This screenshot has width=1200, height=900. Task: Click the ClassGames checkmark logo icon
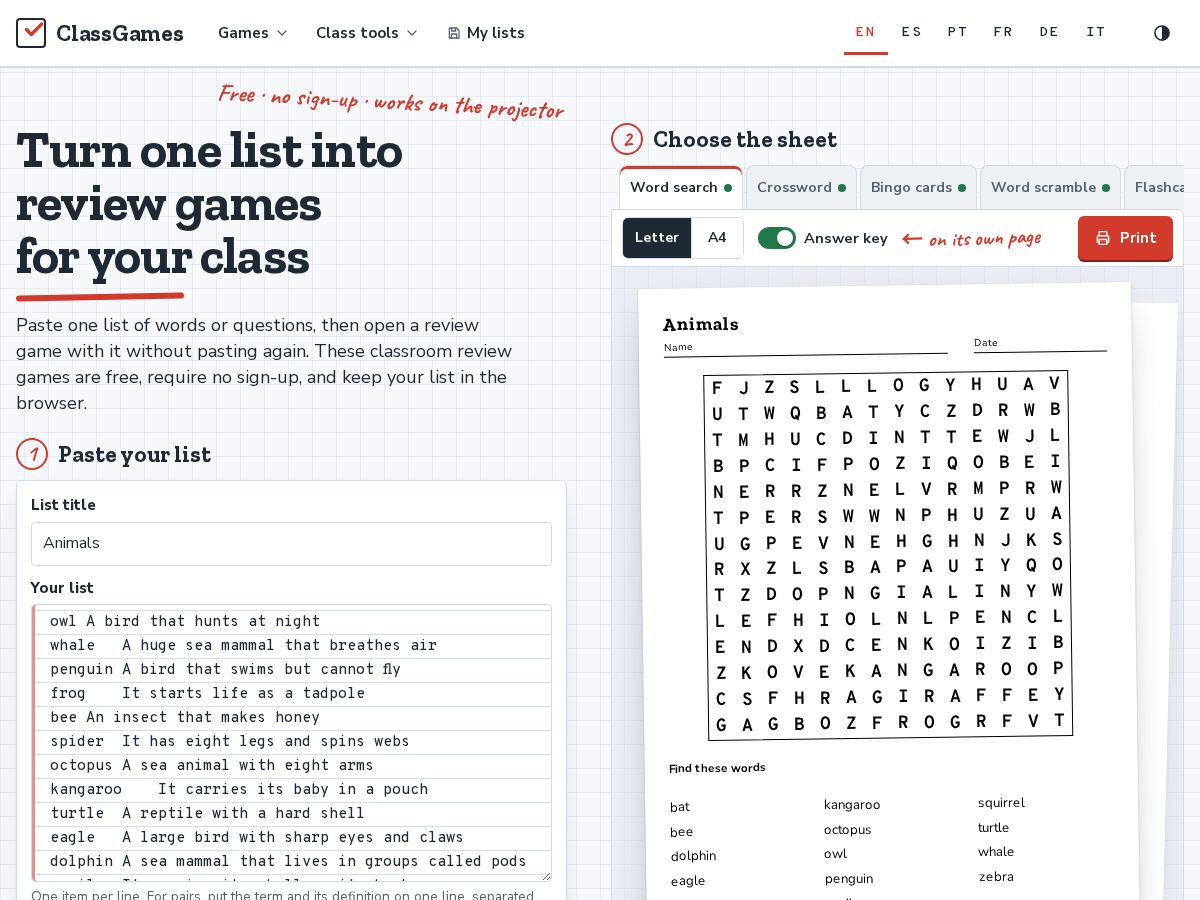(x=31, y=33)
